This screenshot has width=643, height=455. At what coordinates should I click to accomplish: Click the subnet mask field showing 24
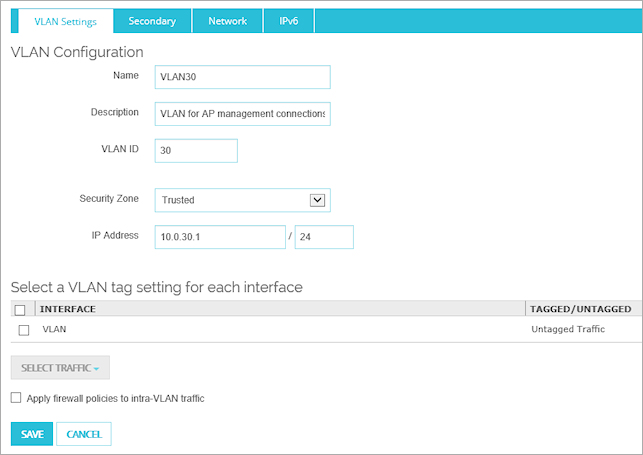[324, 237]
